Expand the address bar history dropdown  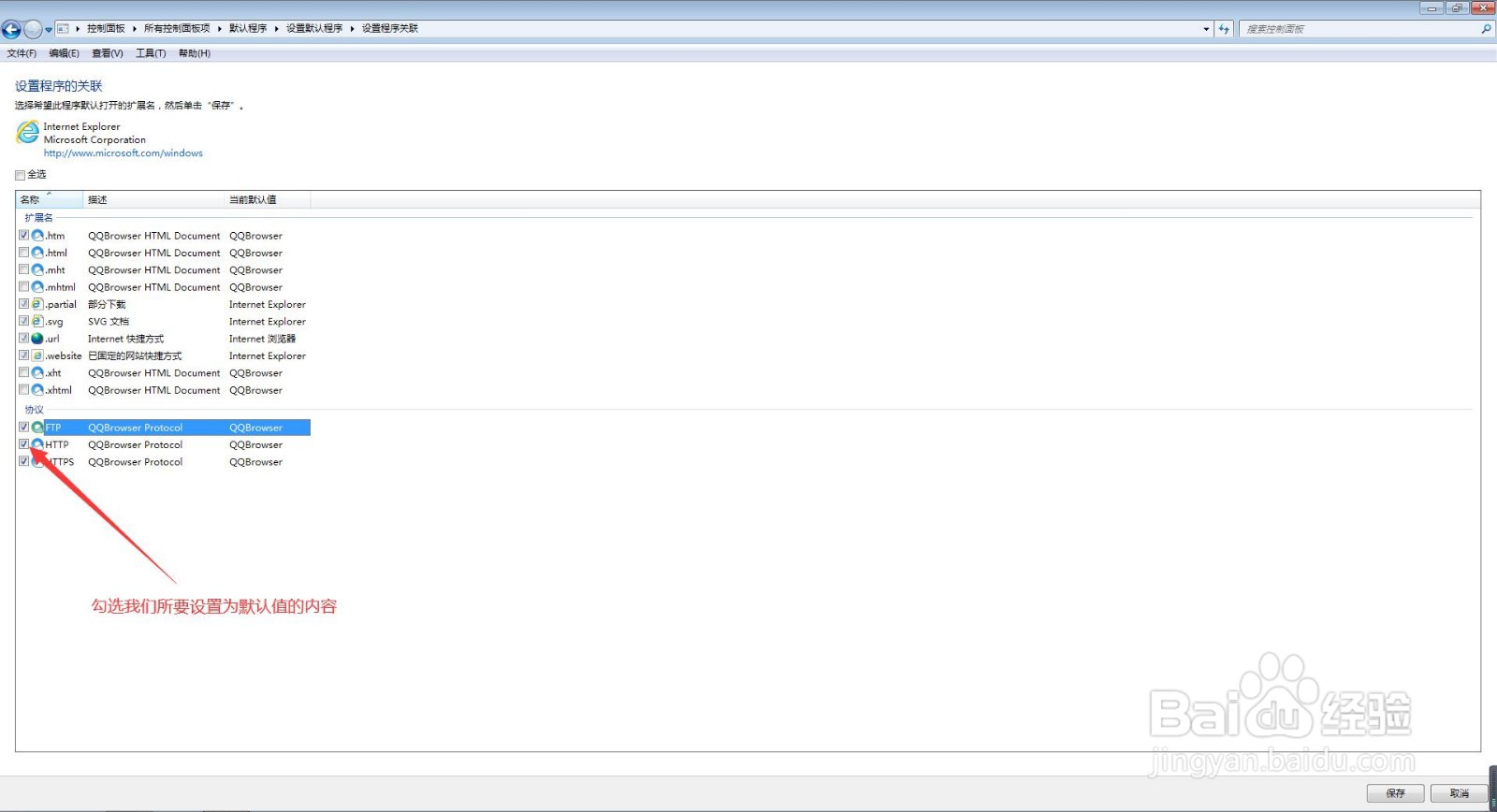click(1206, 29)
